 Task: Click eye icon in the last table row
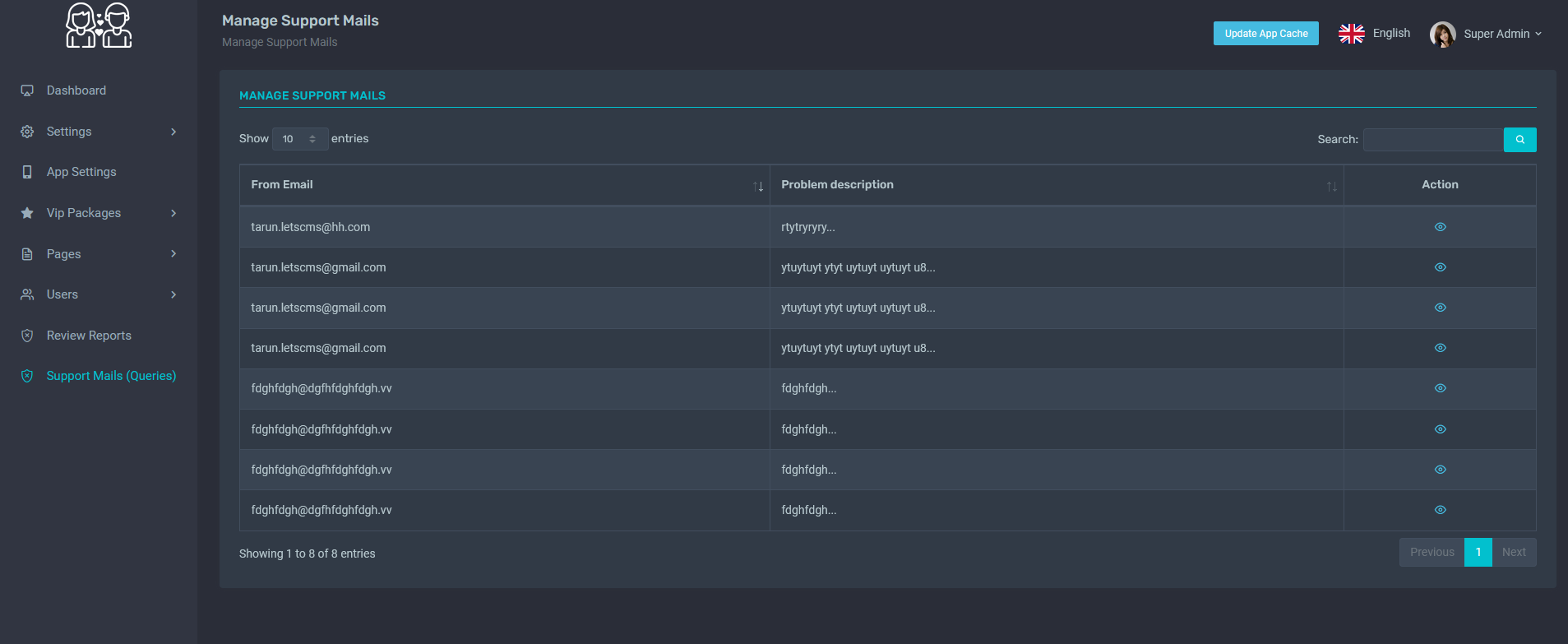click(x=1440, y=510)
